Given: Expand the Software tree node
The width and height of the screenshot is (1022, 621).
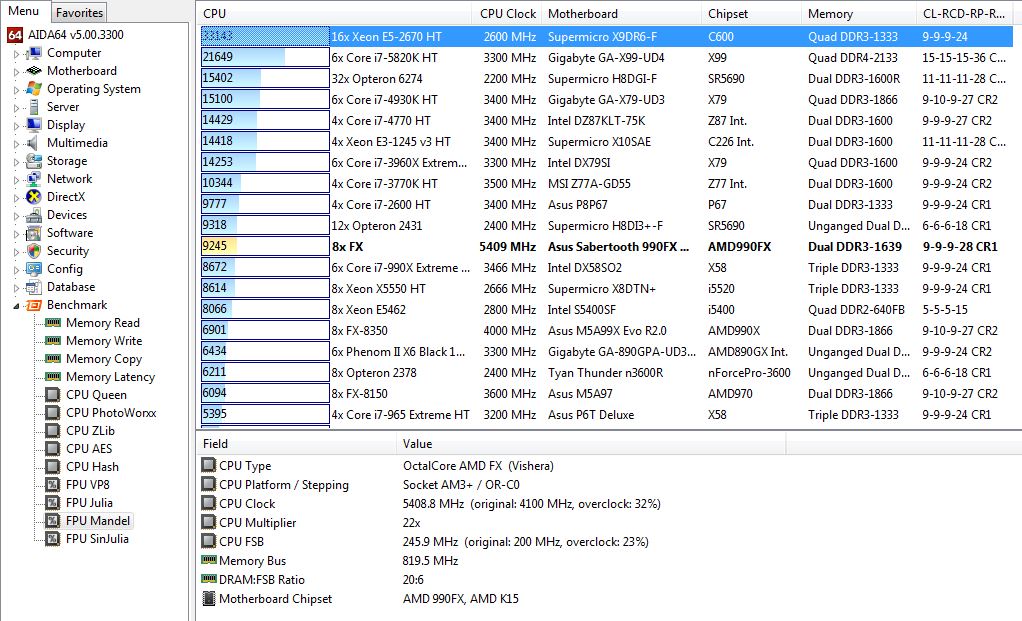Looking at the screenshot, I should (16, 233).
